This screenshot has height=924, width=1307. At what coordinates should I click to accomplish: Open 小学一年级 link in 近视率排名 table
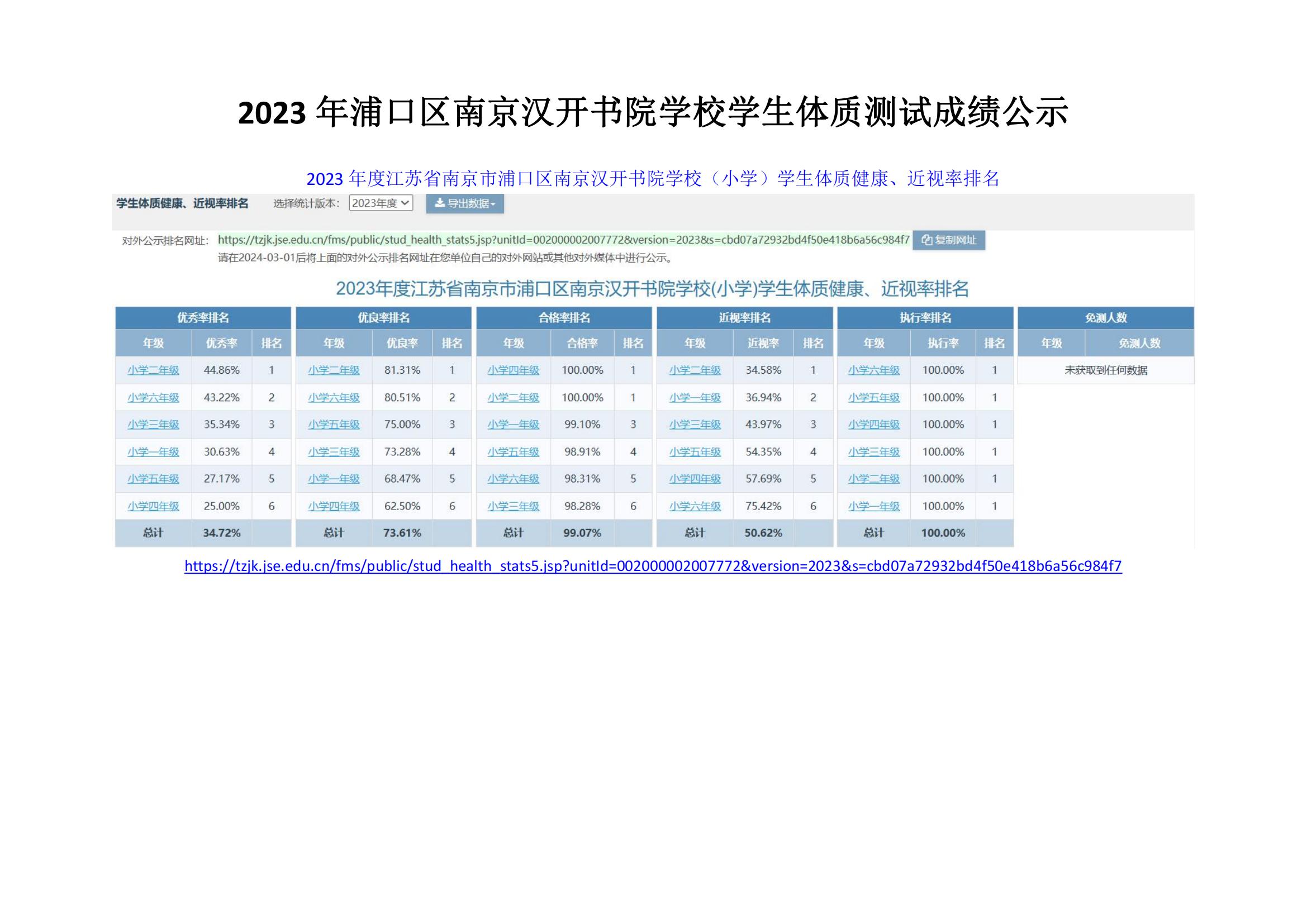(x=695, y=398)
